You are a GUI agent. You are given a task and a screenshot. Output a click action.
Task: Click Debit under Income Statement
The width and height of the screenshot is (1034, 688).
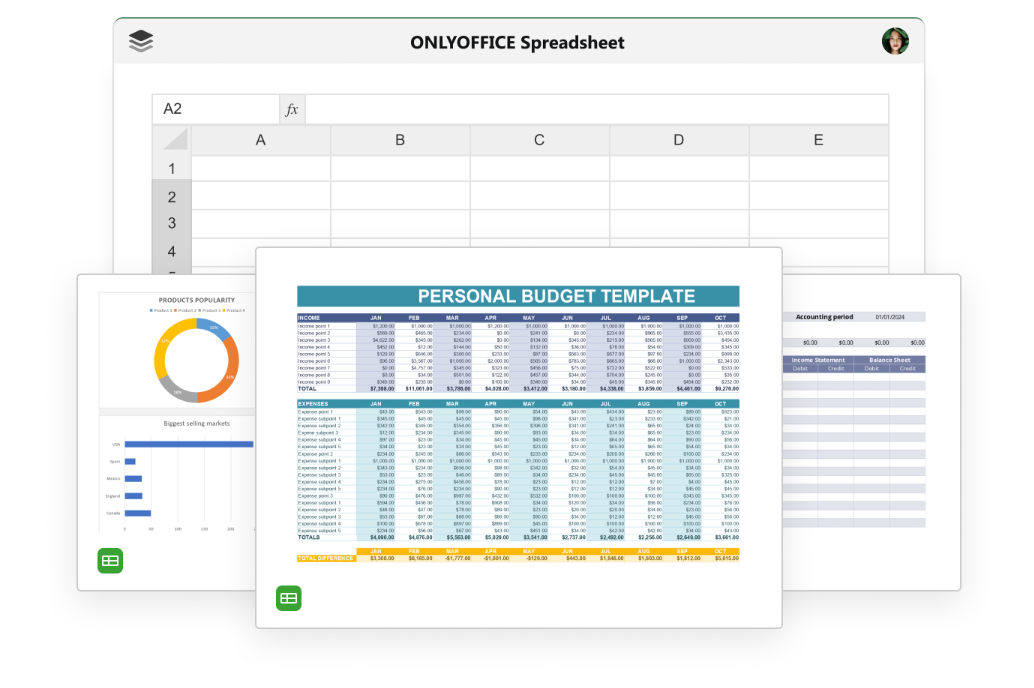[800, 369]
